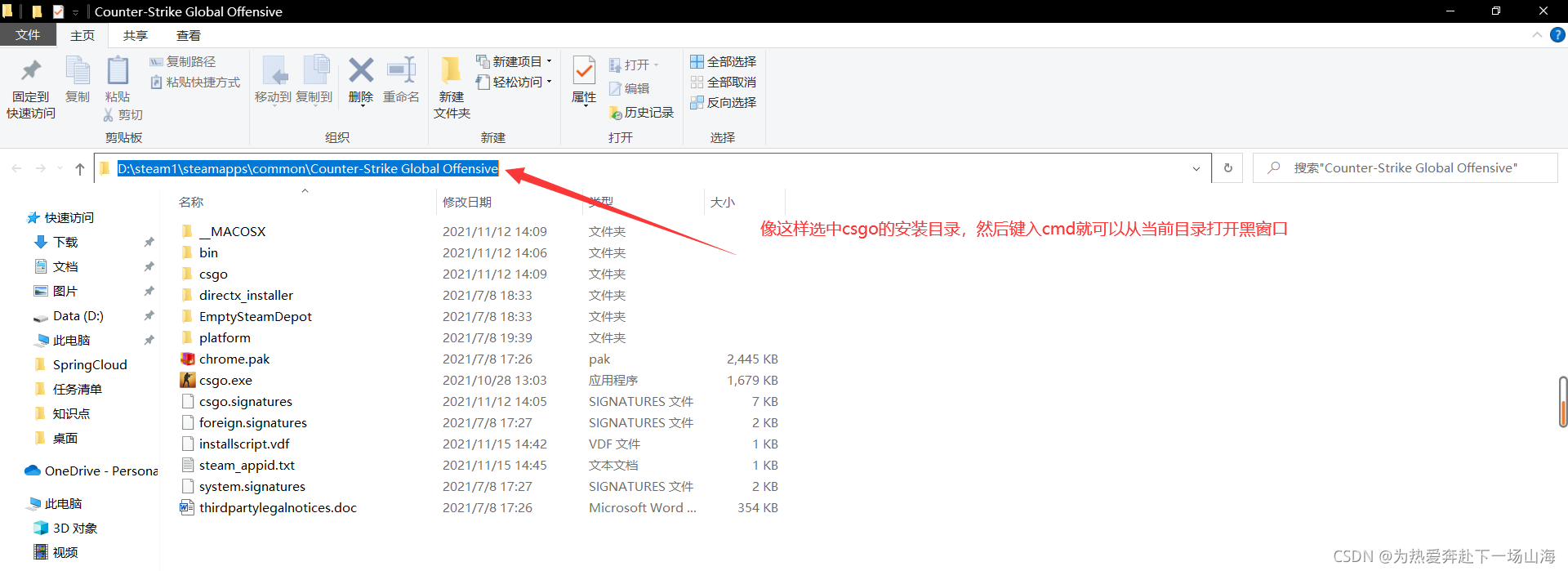Click Copy path (复制路径)

pos(183,61)
